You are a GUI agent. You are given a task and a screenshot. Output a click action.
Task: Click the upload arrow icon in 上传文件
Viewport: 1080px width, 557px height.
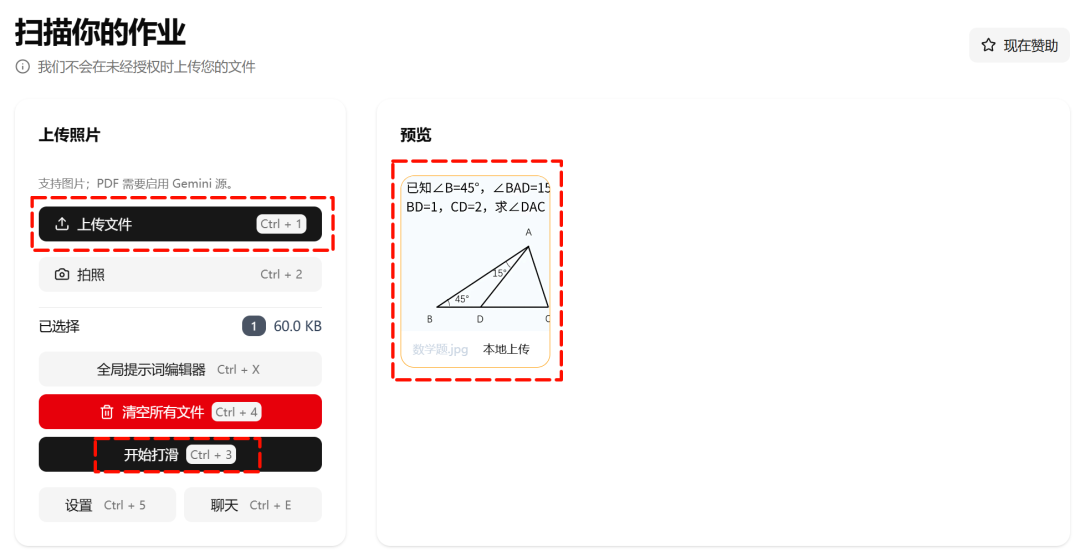[x=62, y=224]
